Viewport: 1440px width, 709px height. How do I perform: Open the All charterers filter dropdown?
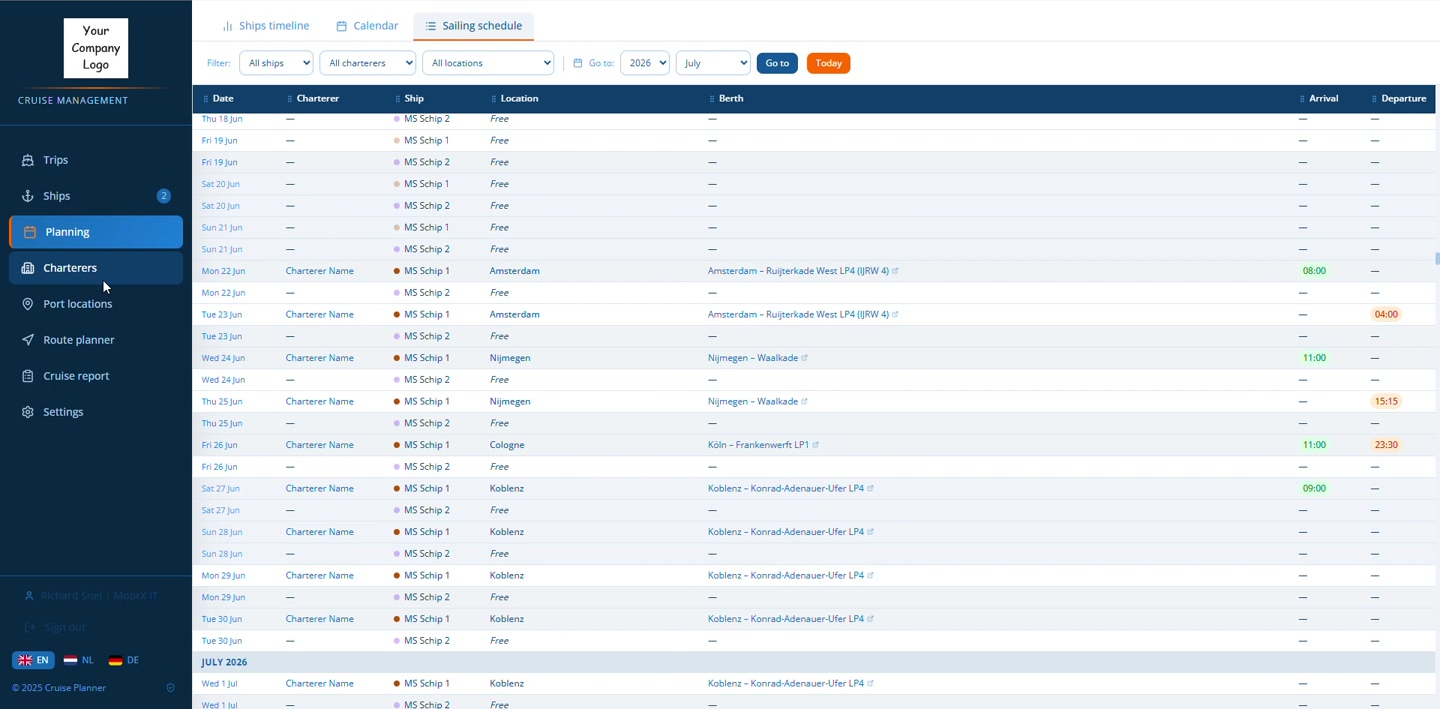(x=367, y=63)
